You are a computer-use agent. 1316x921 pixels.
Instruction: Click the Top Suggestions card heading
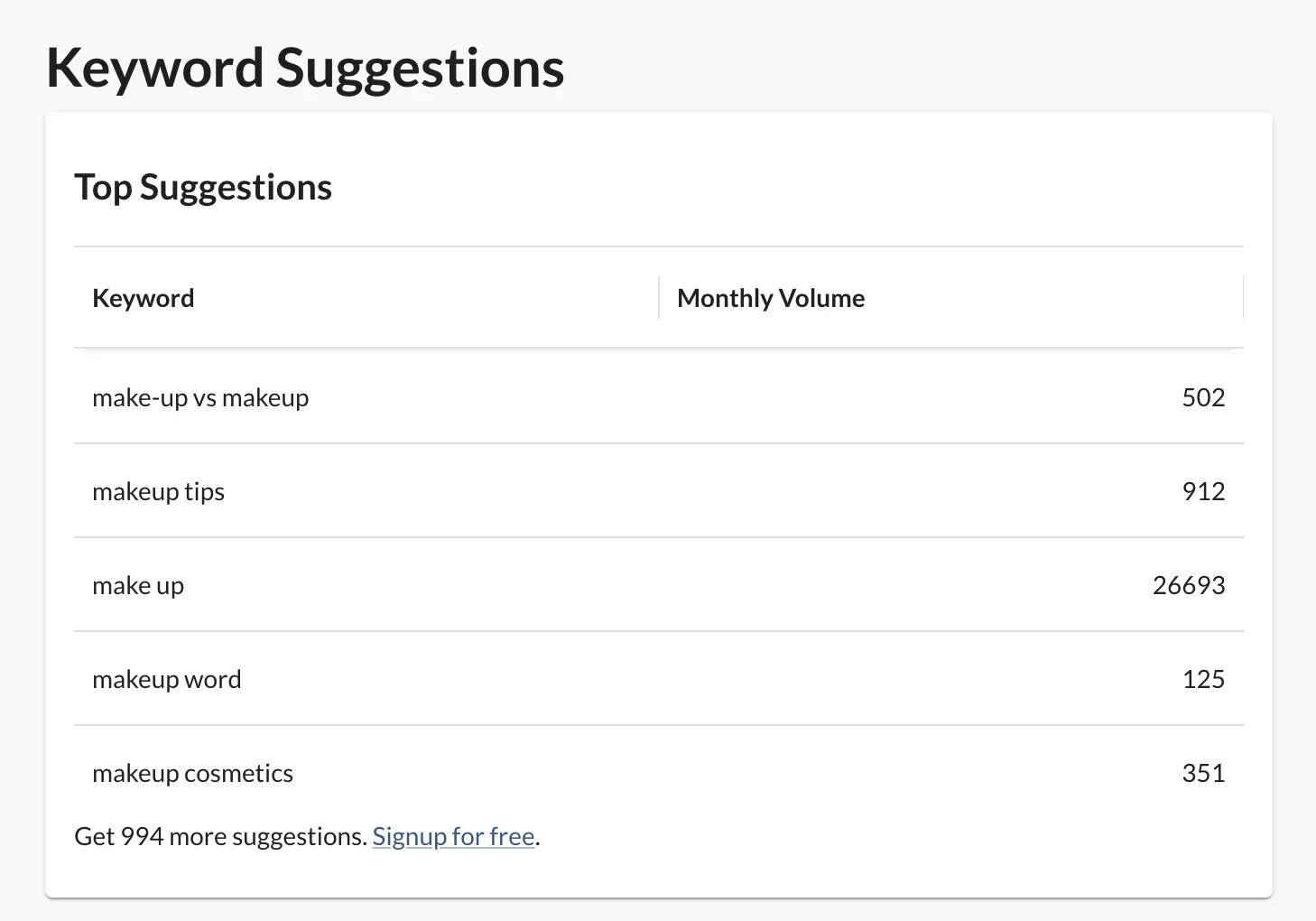click(x=203, y=188)
